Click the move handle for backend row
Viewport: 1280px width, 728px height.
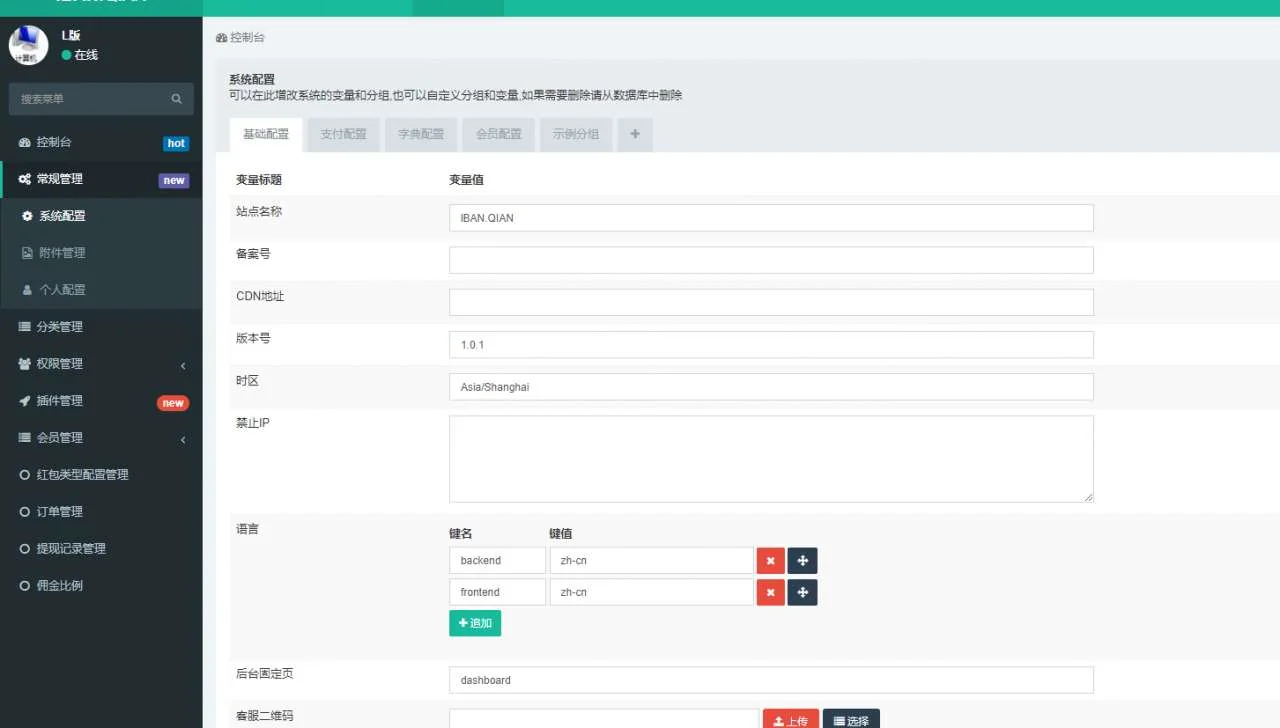pos(802,561)
